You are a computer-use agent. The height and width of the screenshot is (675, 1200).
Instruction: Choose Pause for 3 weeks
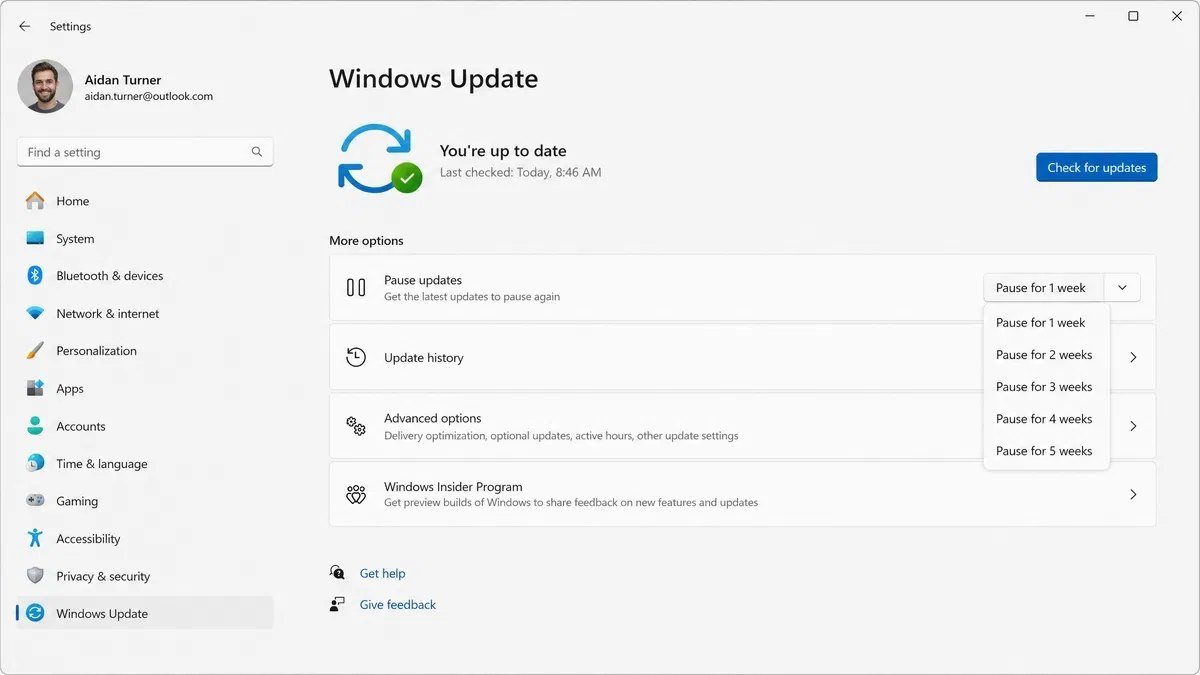pyautogui.click(x=1046, y=387)
